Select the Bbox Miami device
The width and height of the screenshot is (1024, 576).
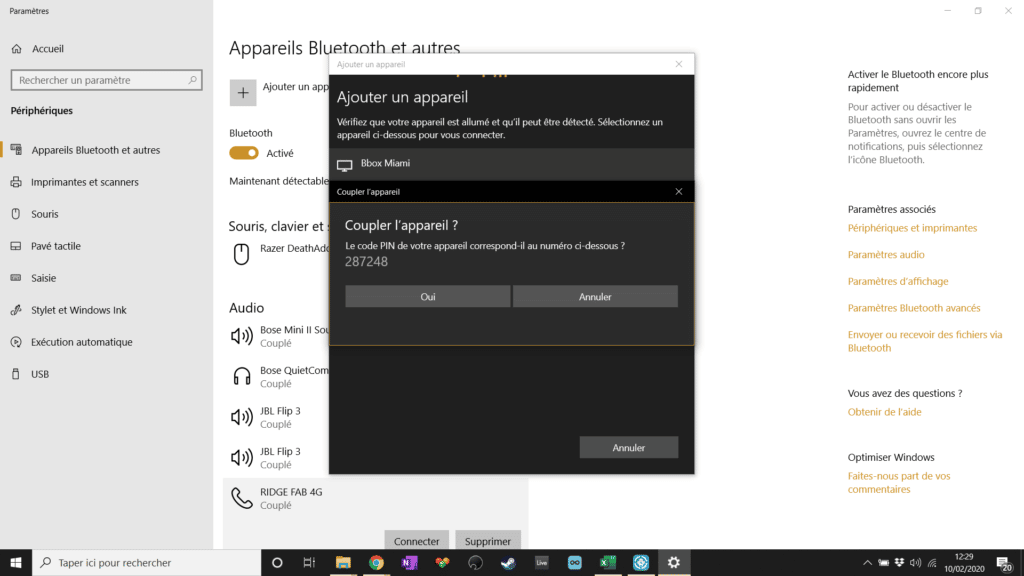point(511,164)
